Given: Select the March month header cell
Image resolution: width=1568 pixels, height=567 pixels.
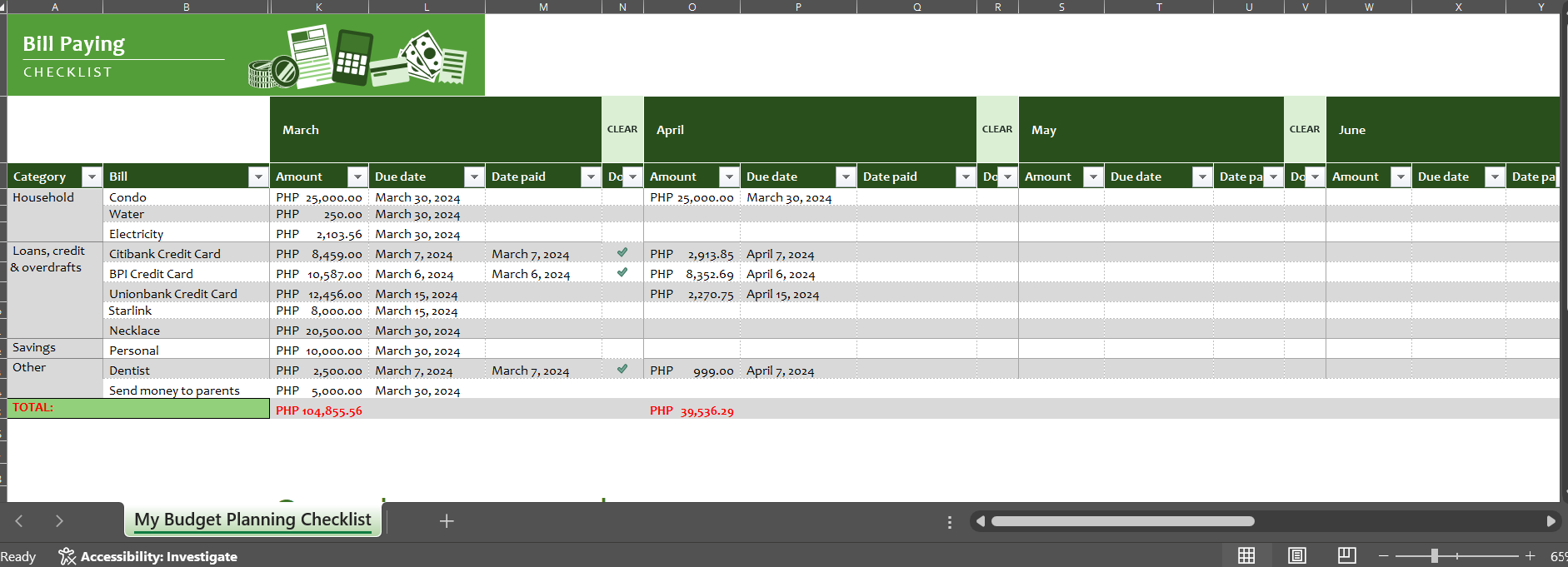Looking at the screenshot, I should (436, 130).
